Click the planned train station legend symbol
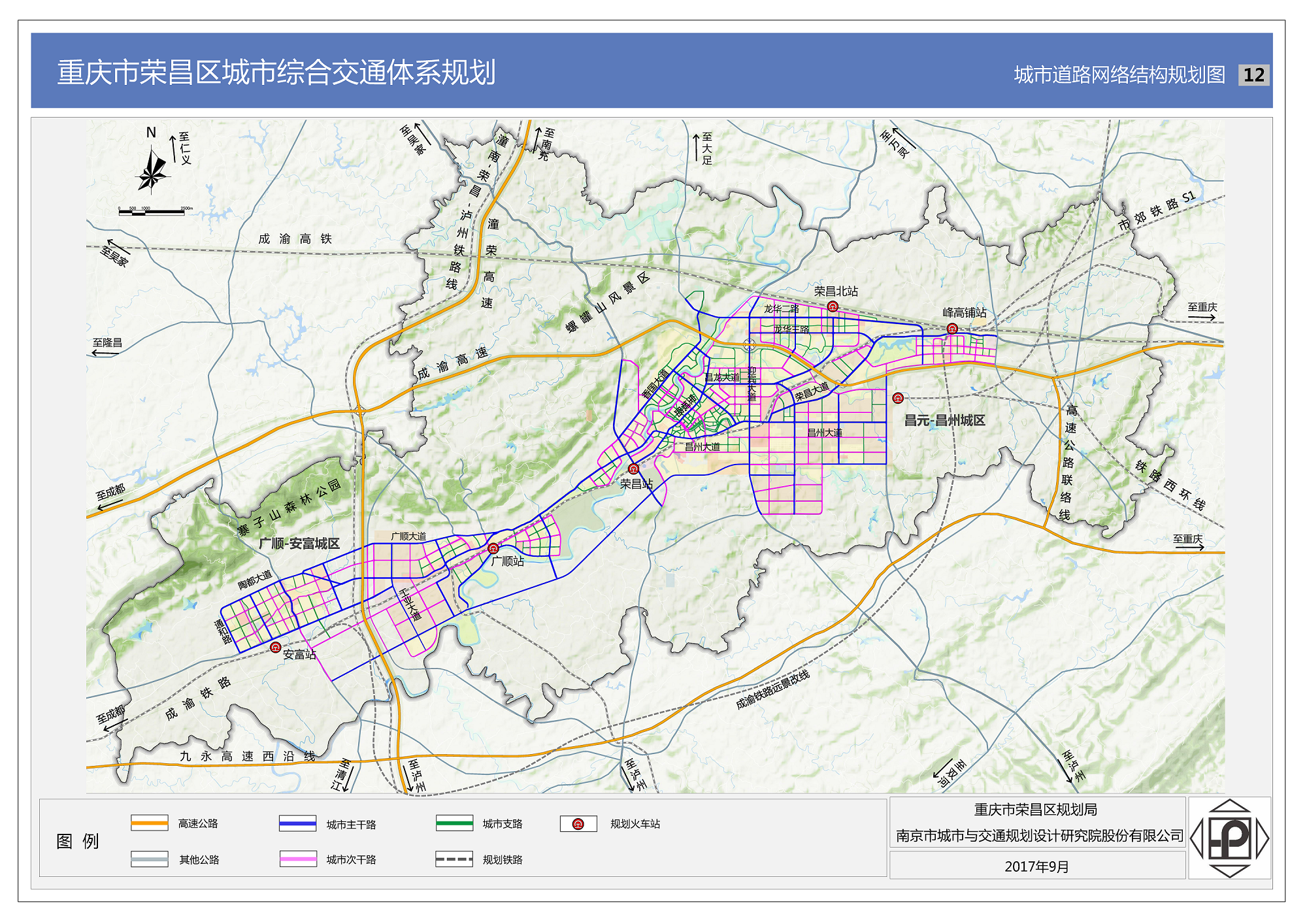This screenshot has height=924, width=1307. [578, 824]
